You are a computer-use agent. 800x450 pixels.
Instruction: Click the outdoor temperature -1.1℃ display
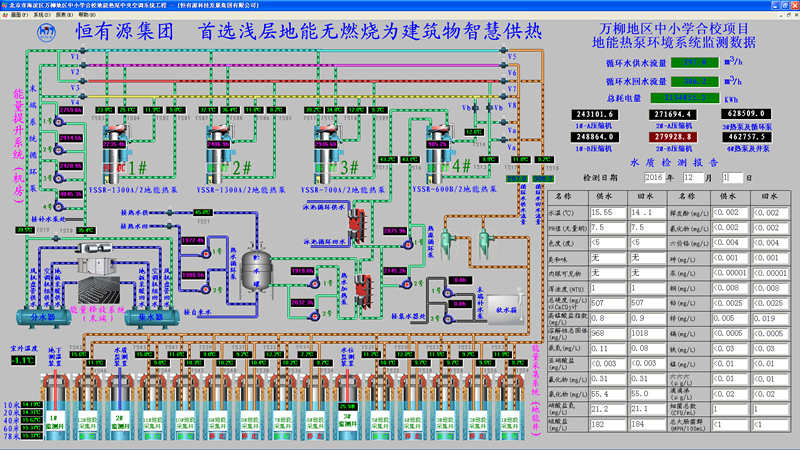pos(23,360)
